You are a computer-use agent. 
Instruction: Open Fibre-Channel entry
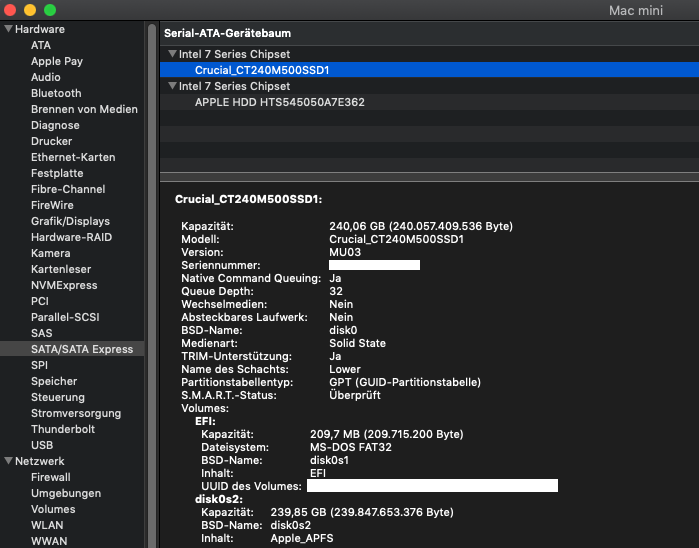pyautogui.click(x=68, y=190)
